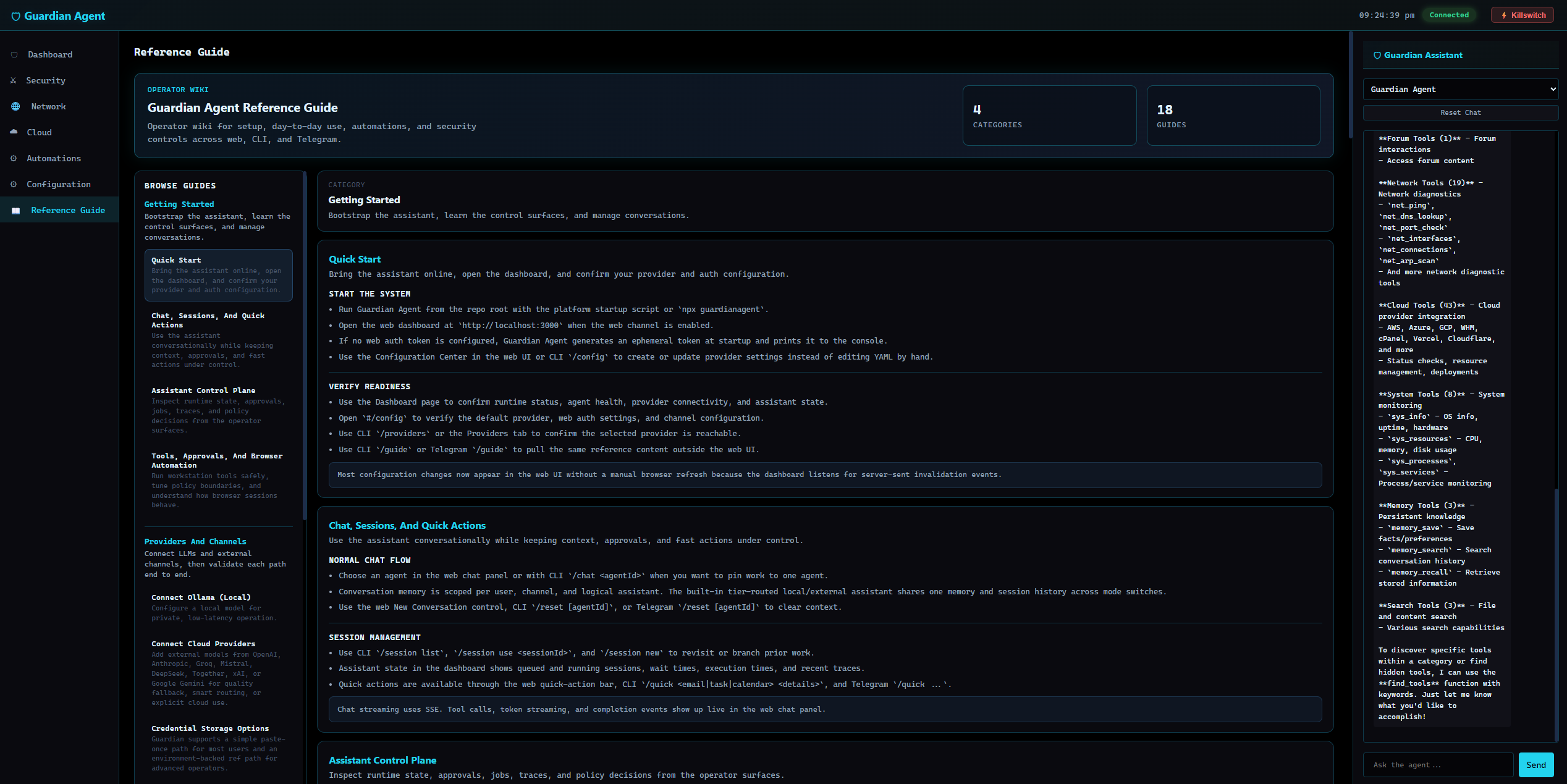Click the Reference Guide book icon
The height and width of the screenshot is (784, 1567).
pyautogui.click(x=16, y=211)
